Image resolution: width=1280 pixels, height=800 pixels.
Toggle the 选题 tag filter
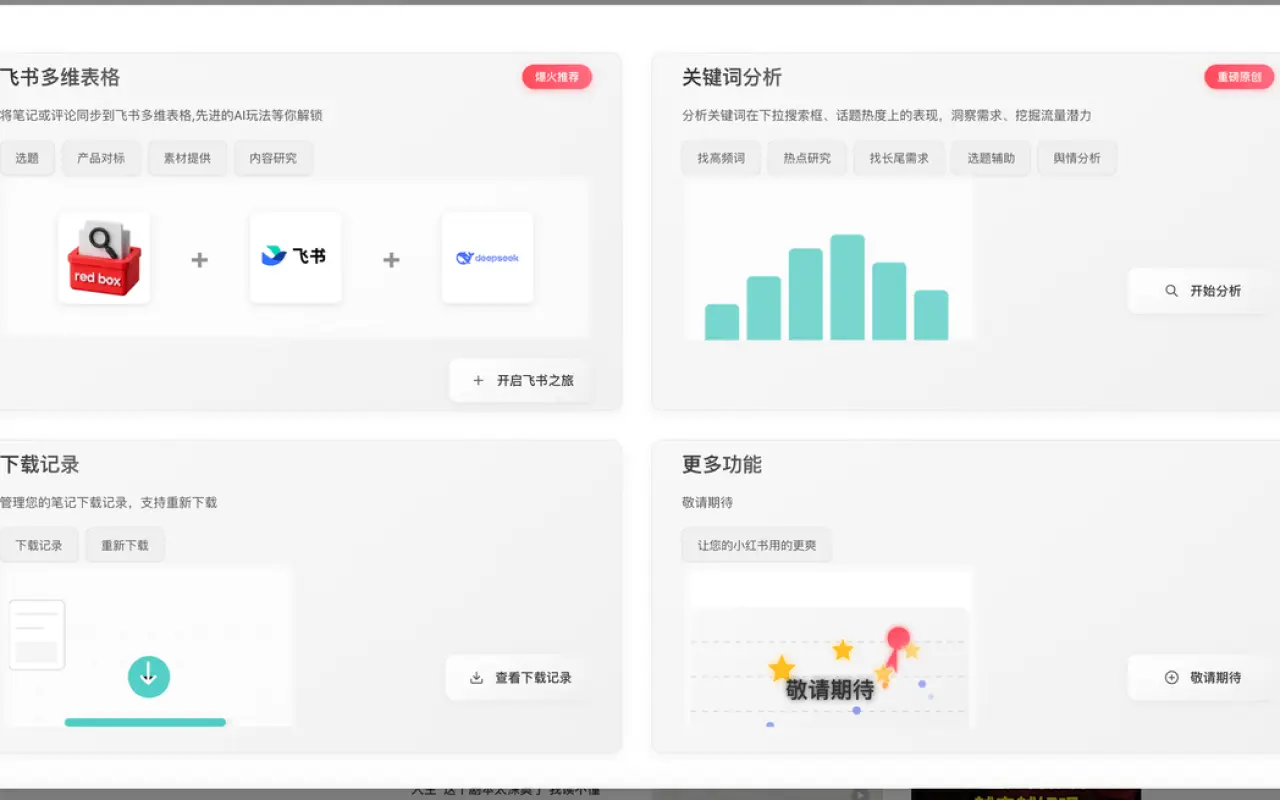(x=27, y=158)
